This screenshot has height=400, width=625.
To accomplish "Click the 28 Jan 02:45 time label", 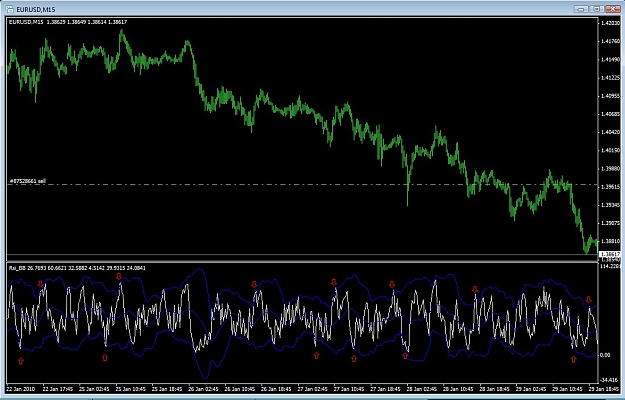I will [x=422, y=389].
